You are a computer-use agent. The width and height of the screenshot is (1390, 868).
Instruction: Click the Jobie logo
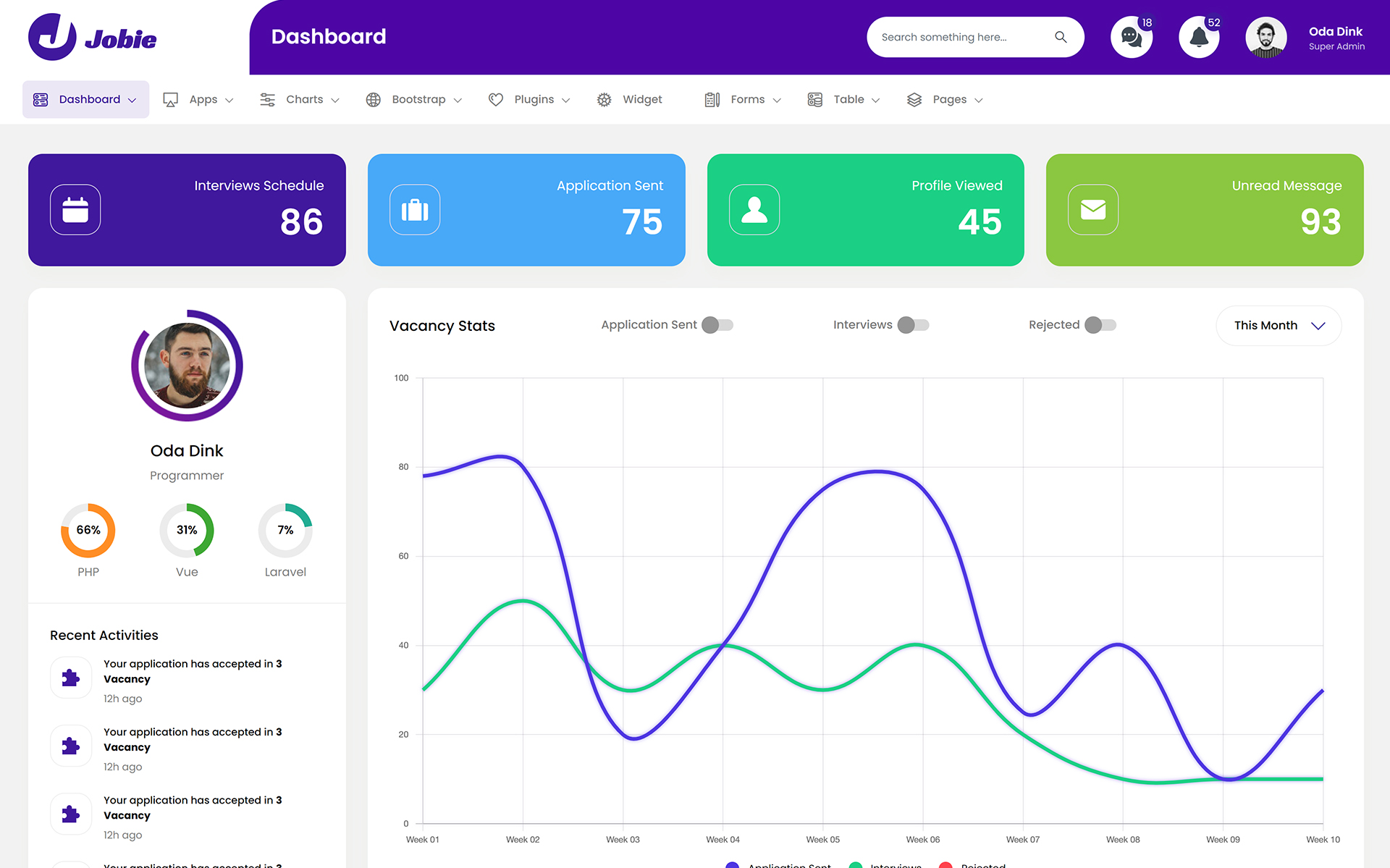93,38
